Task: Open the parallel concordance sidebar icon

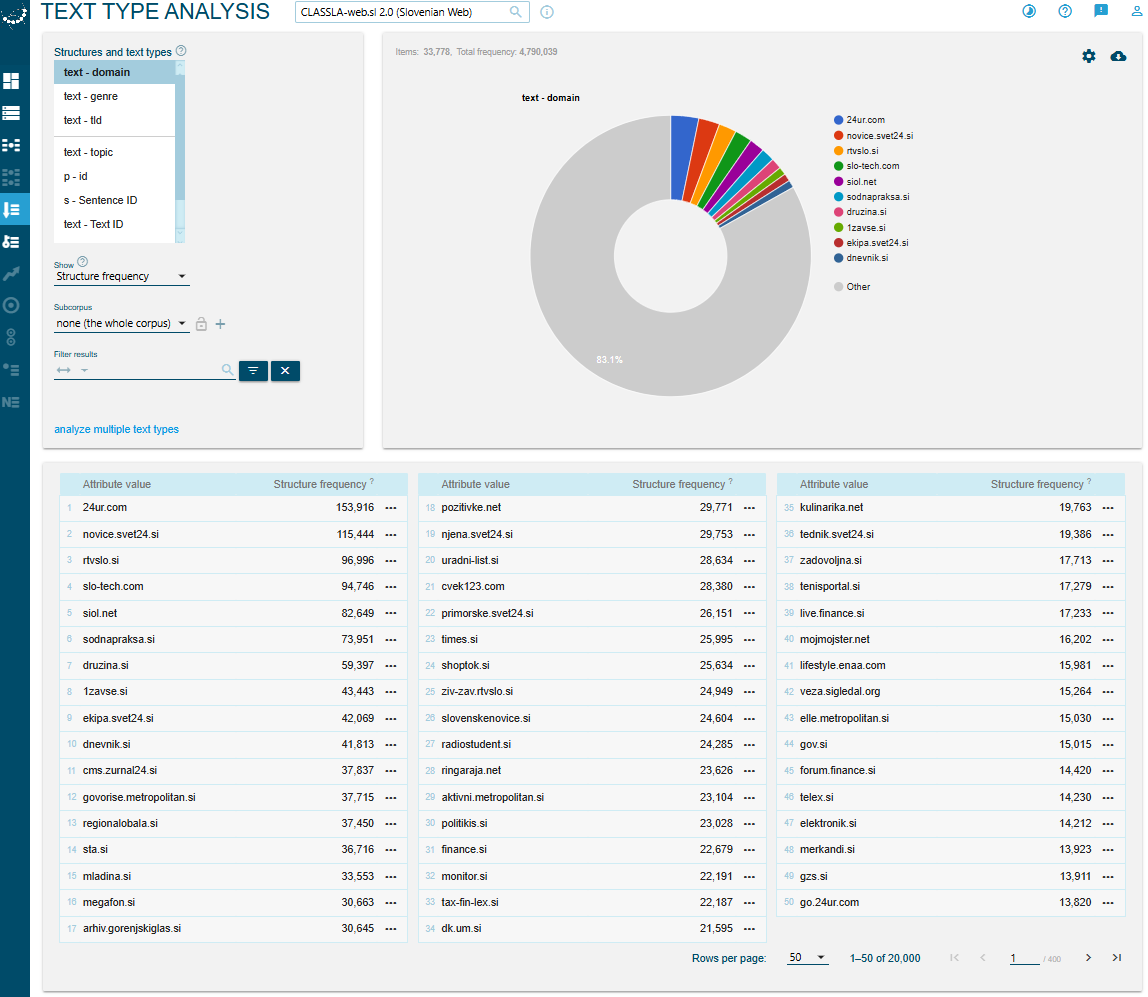Action: 11,145
